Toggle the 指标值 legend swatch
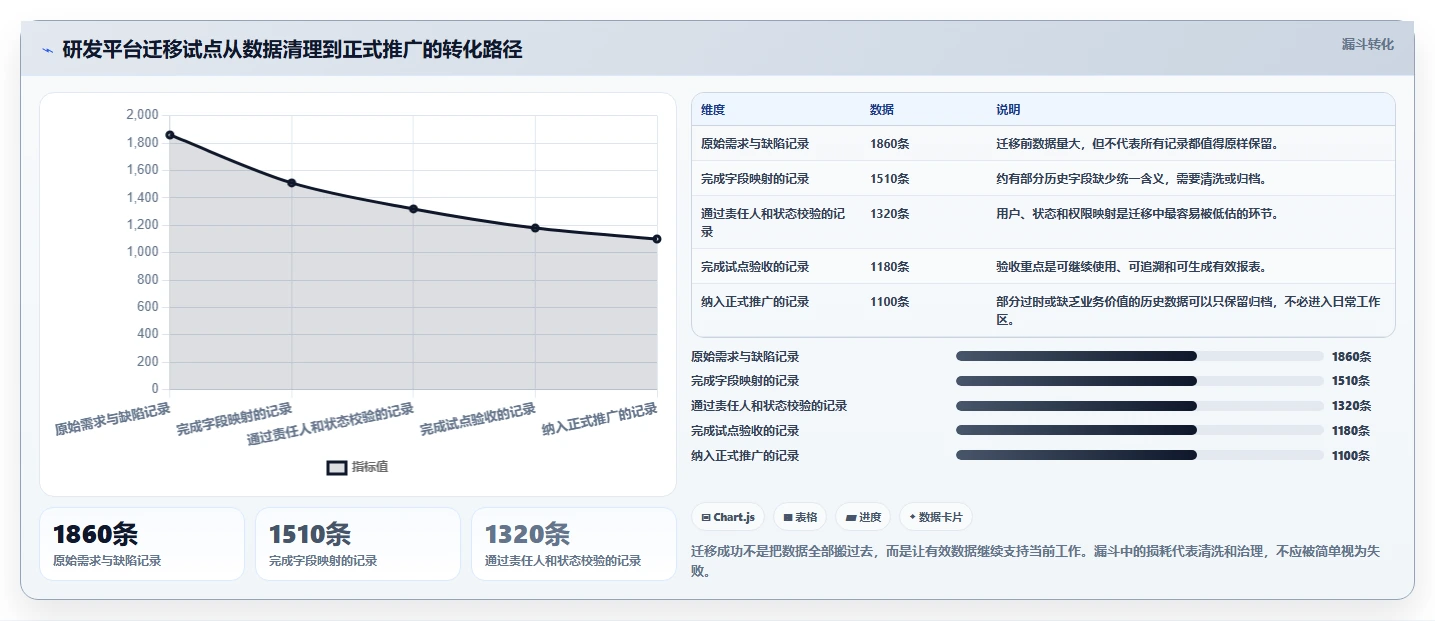This screenshot has height=621, width=1435. [x=338, y=467]
